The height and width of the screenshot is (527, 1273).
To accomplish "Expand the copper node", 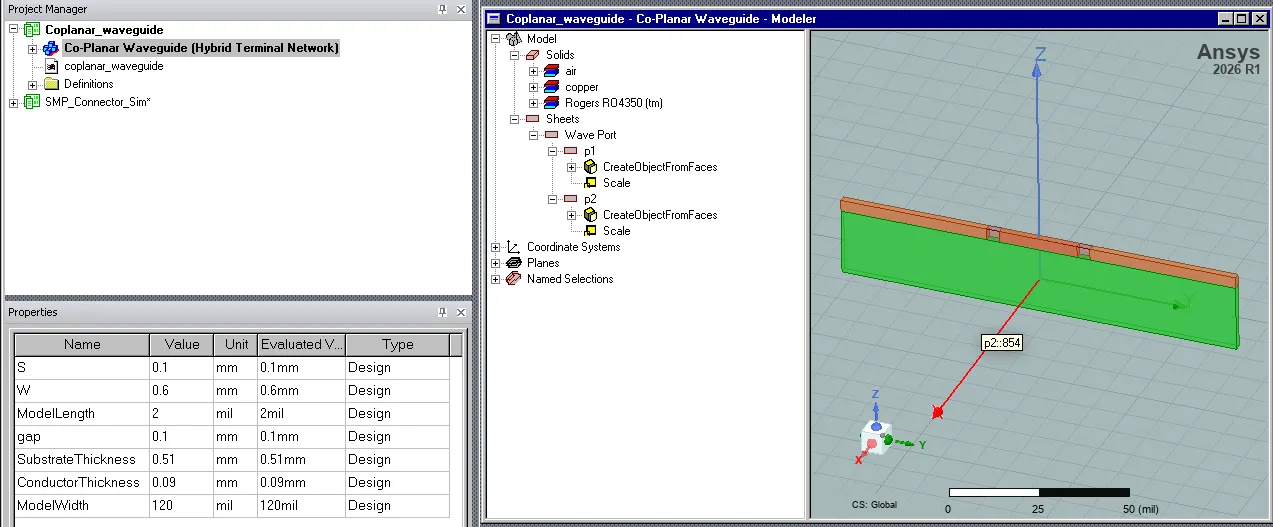I will click(x=534, y=87).
